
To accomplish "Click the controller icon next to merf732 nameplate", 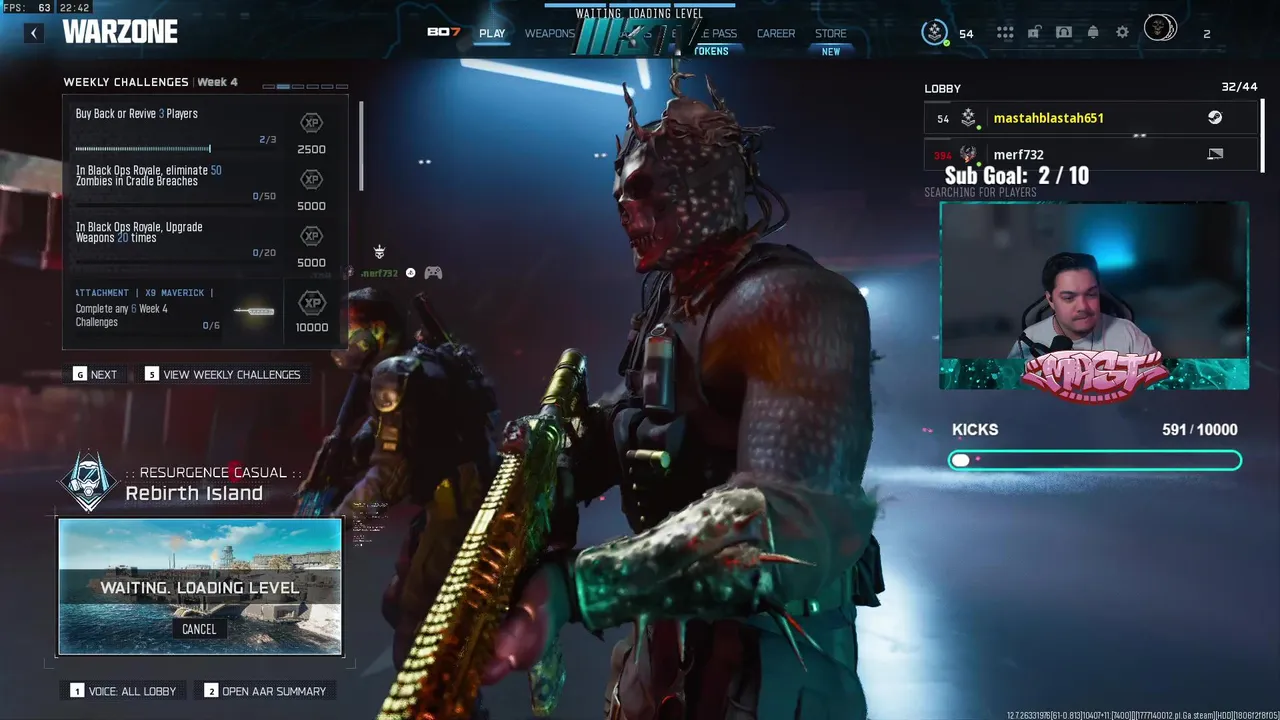I will click(433, 272).
